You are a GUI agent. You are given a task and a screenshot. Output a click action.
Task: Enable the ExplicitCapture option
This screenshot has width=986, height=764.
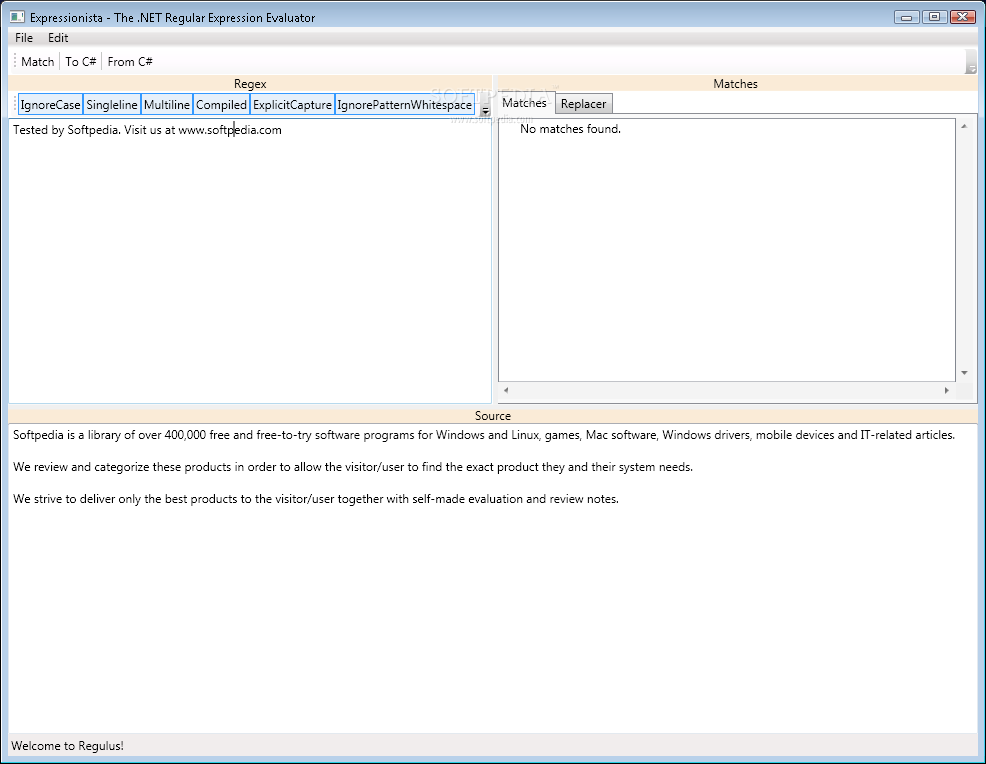tap(292, 104)
